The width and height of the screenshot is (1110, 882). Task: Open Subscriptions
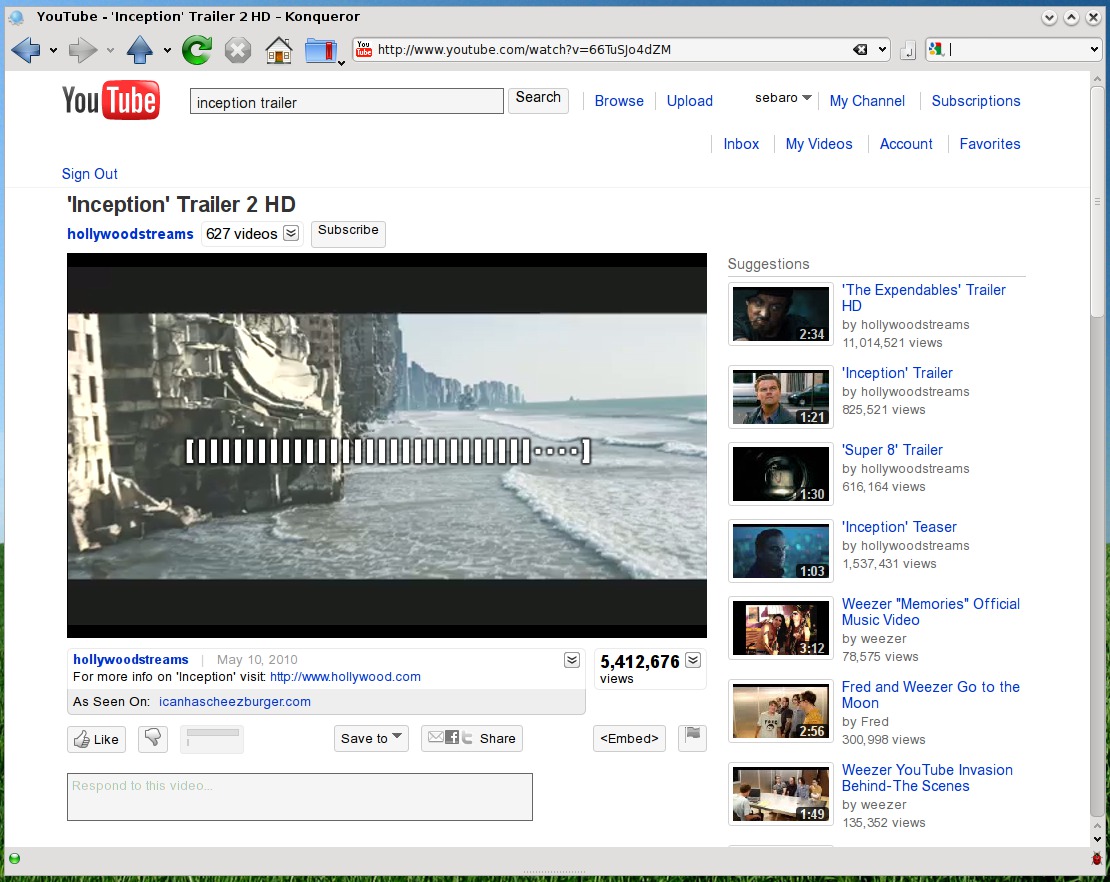click(975, 101)
